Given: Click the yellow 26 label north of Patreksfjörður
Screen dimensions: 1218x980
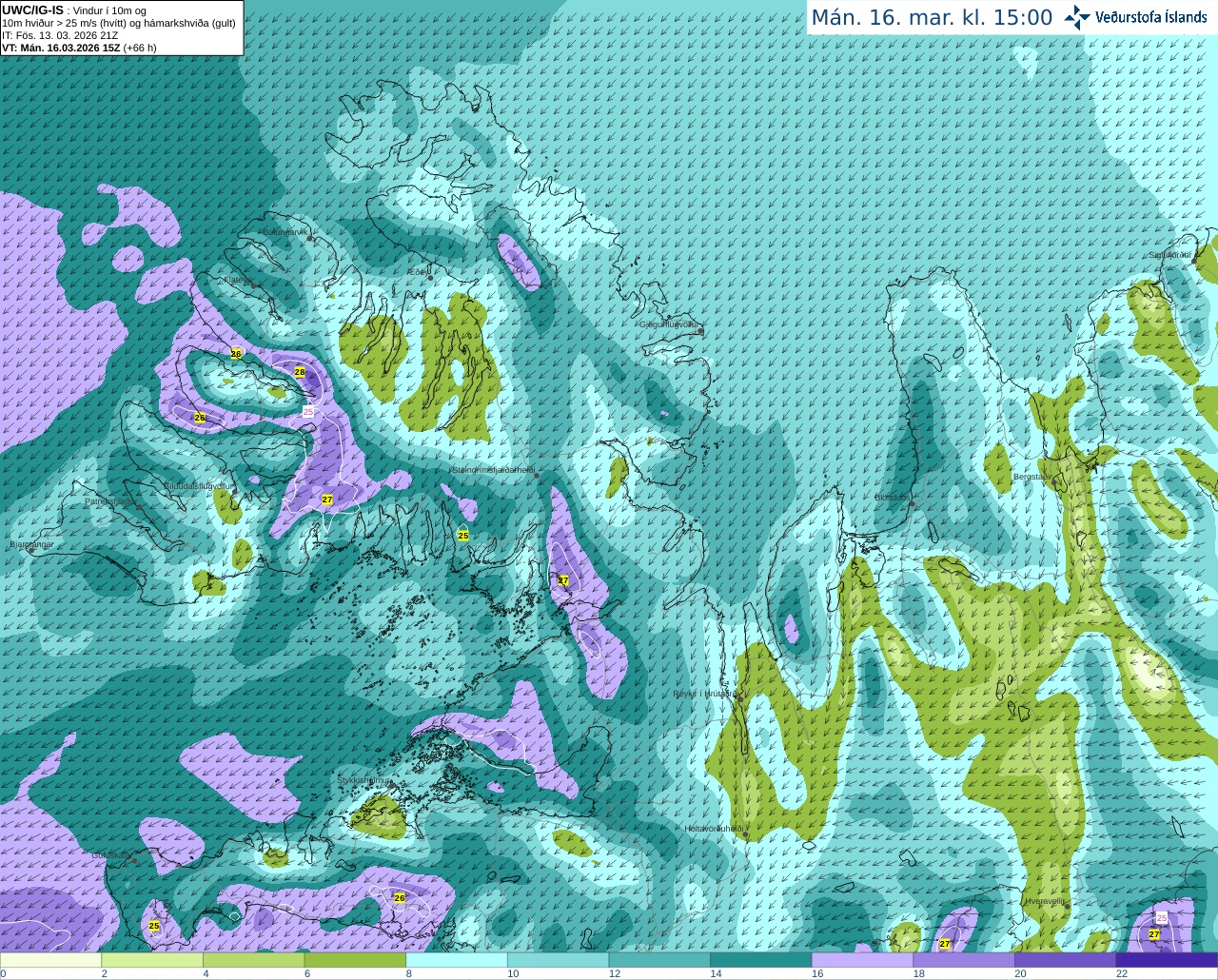Looking at the screenshot, I should pos(200,418).
